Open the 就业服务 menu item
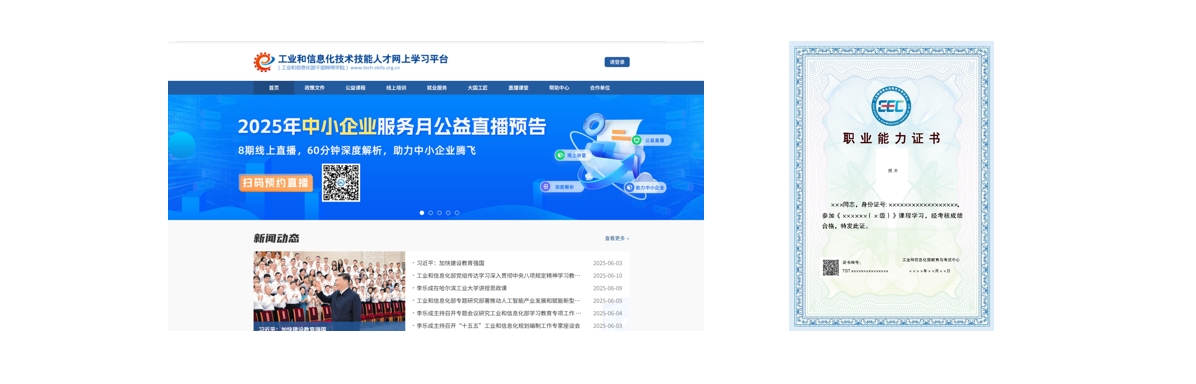This screenshot has width=1196, height=384. pyautogui.click(x=437, y=88)
